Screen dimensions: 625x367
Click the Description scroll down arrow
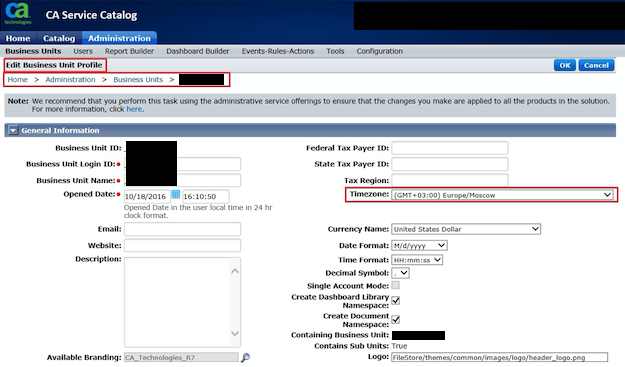point(235,333)
